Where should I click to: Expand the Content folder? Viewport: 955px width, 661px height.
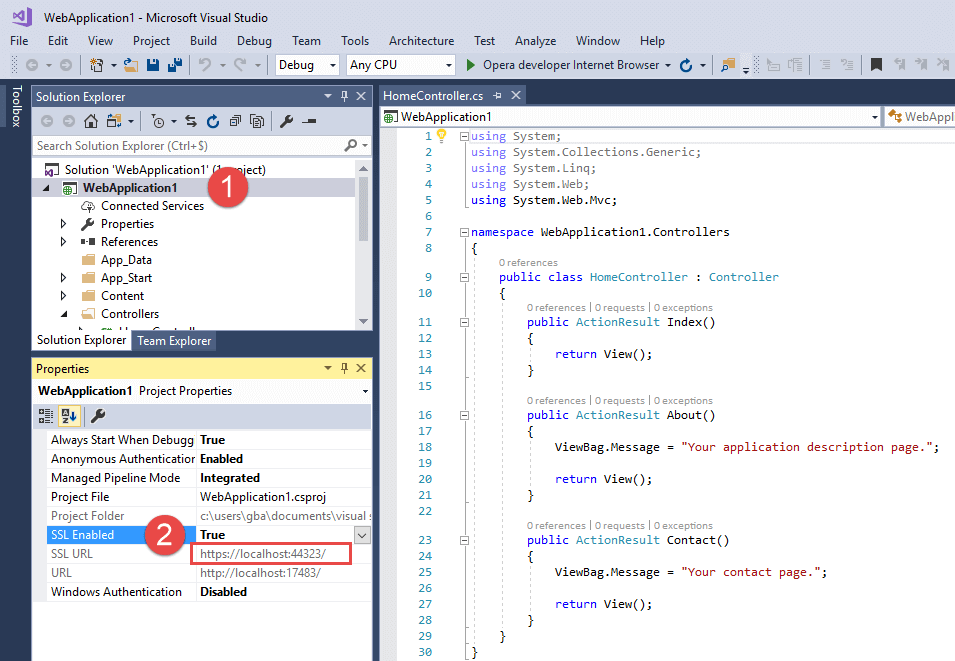63,295
